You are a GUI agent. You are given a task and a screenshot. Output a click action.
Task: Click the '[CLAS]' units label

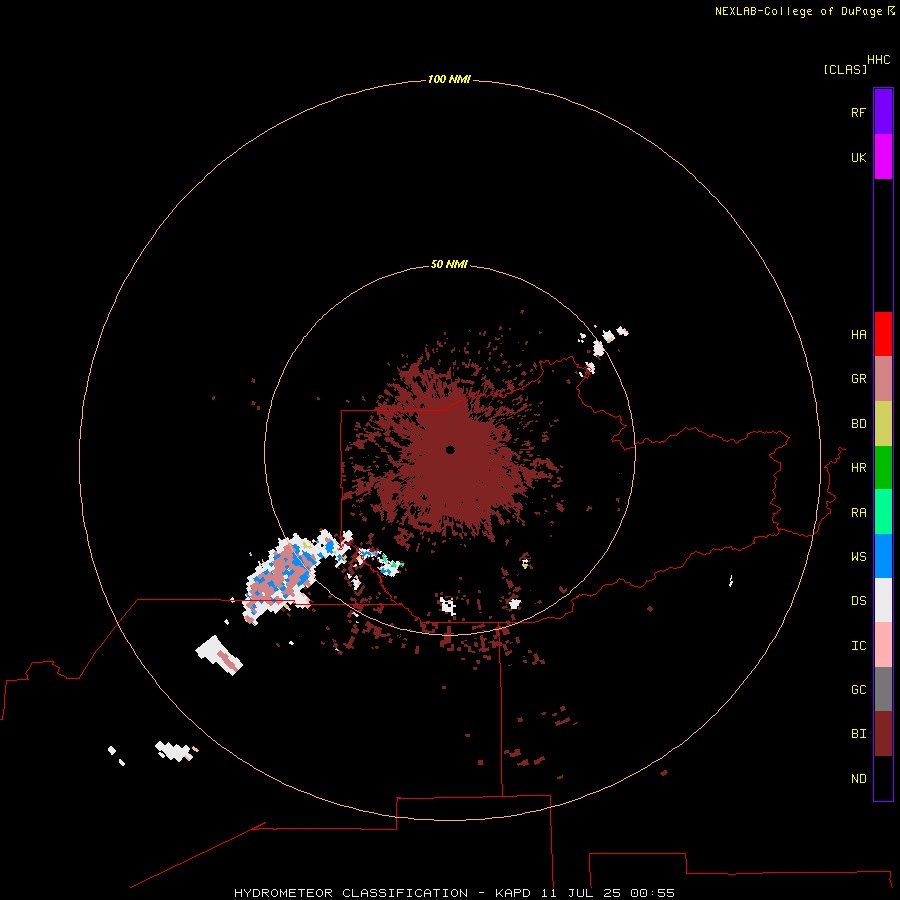tap(845, 69)
